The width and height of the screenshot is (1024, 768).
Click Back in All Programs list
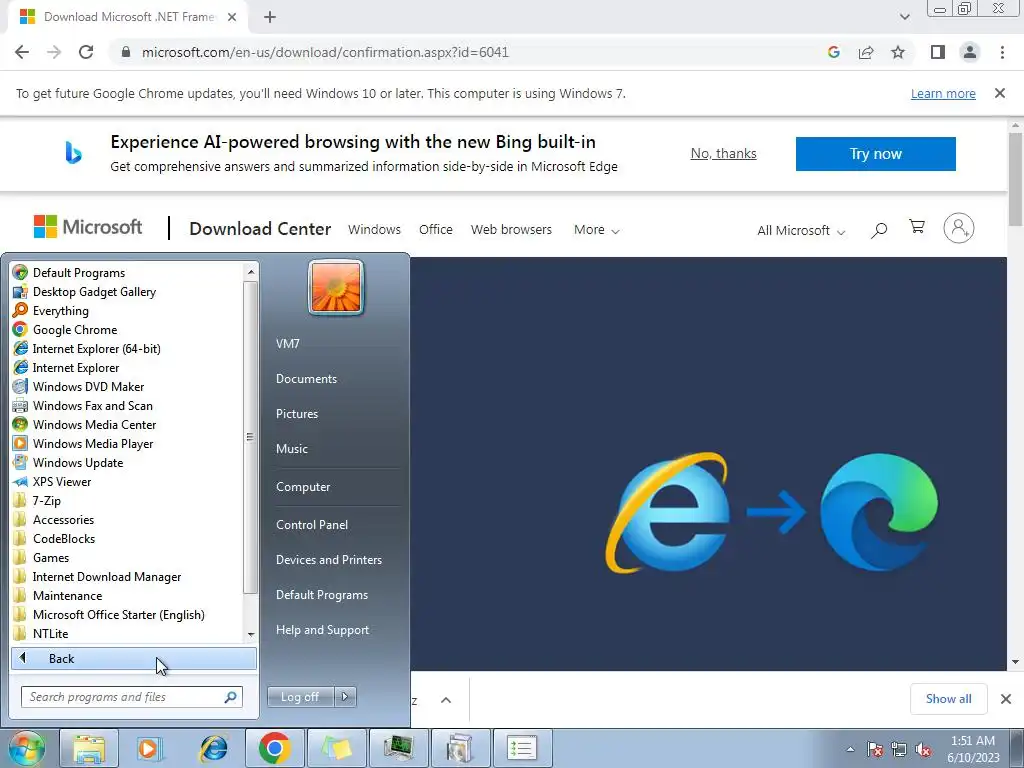pyautogui.click(x=134, y=659)
